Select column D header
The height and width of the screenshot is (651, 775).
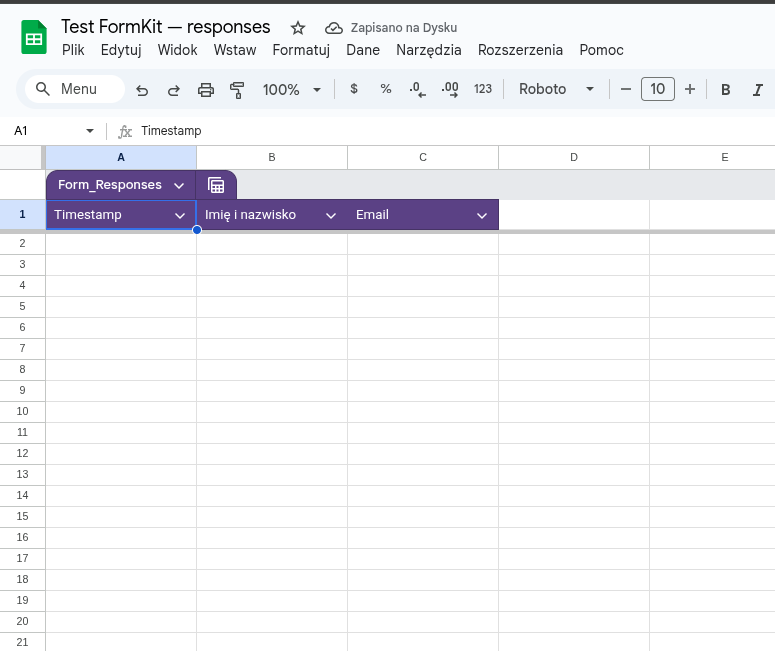[574, 157]
